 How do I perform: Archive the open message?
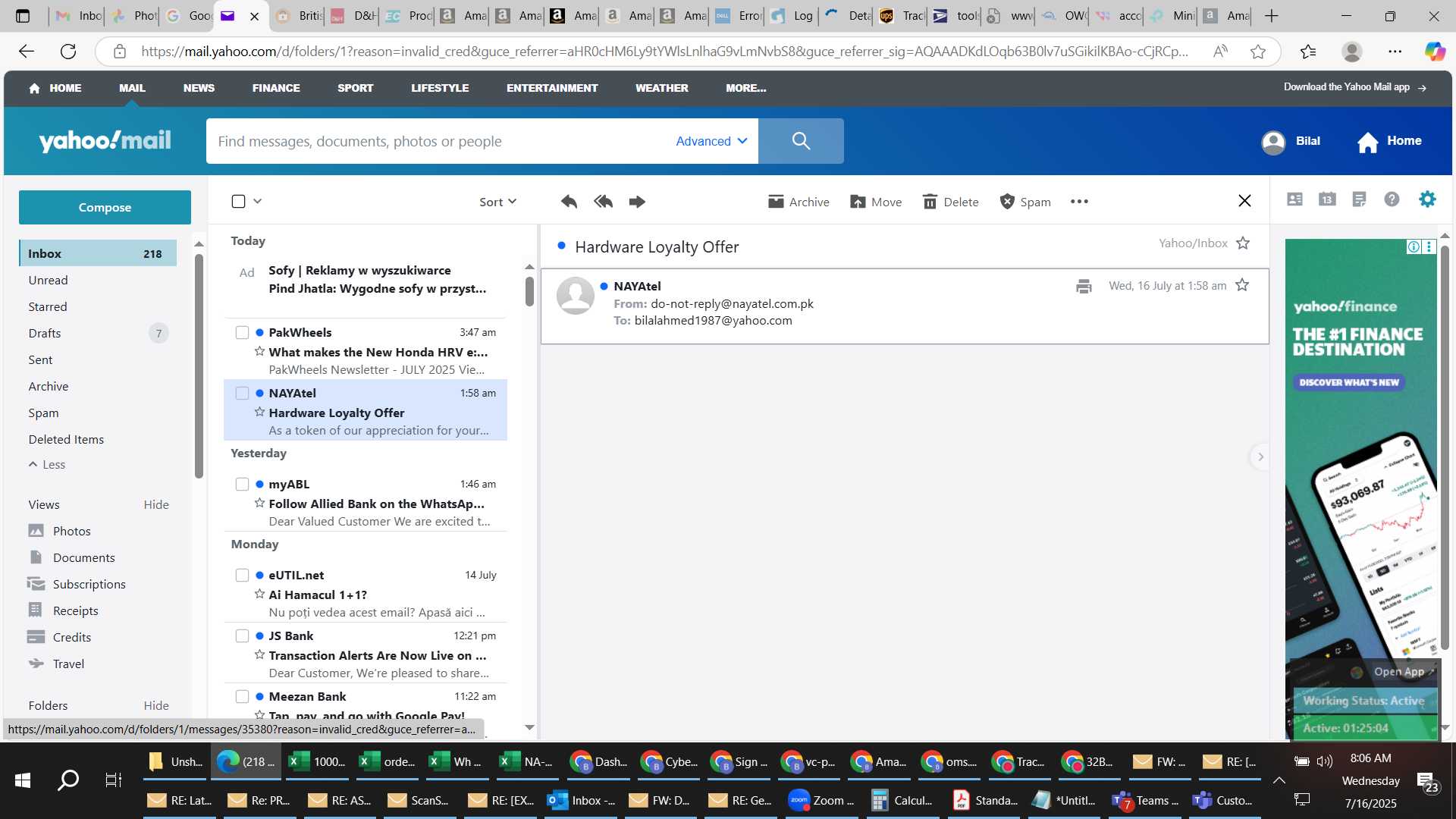coord(799,202)
